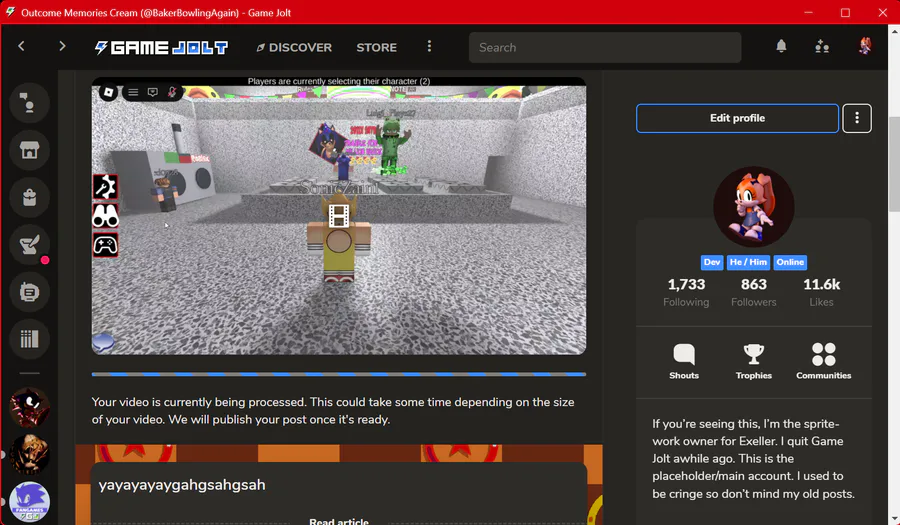The image size is (900, 525).
Task: Open the 863 Followers list
Action: 754,292
